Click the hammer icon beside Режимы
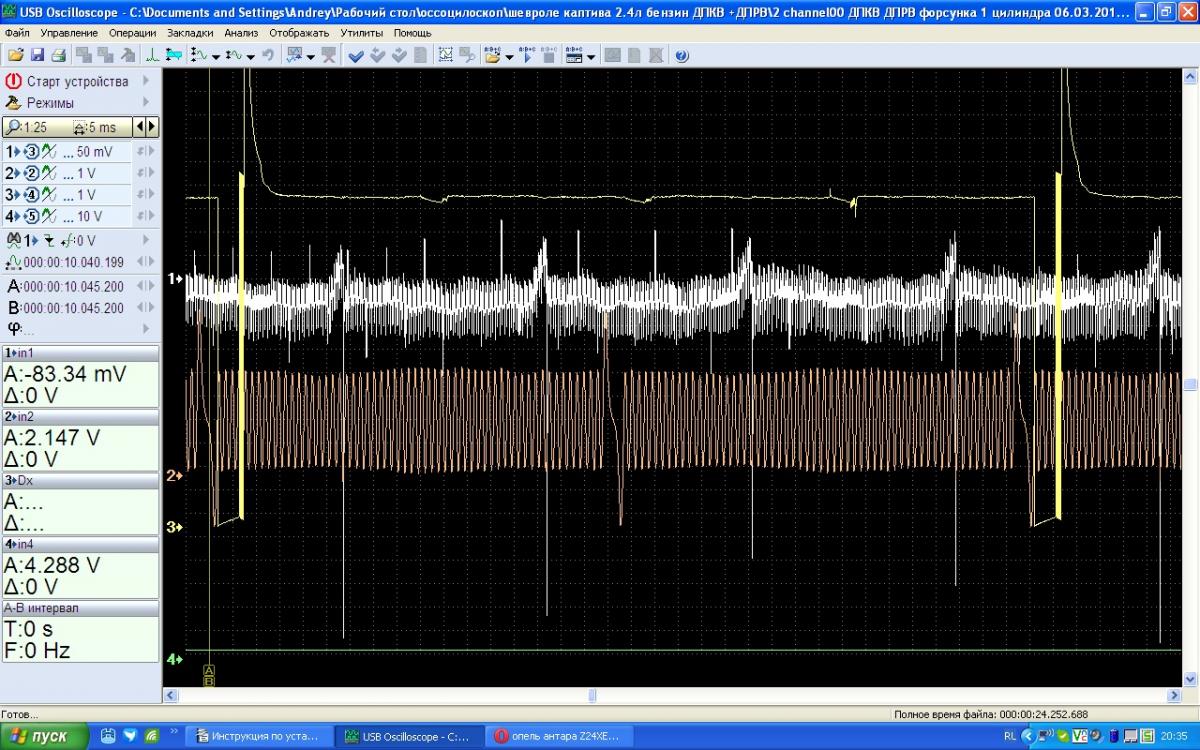 coord(13,102)
